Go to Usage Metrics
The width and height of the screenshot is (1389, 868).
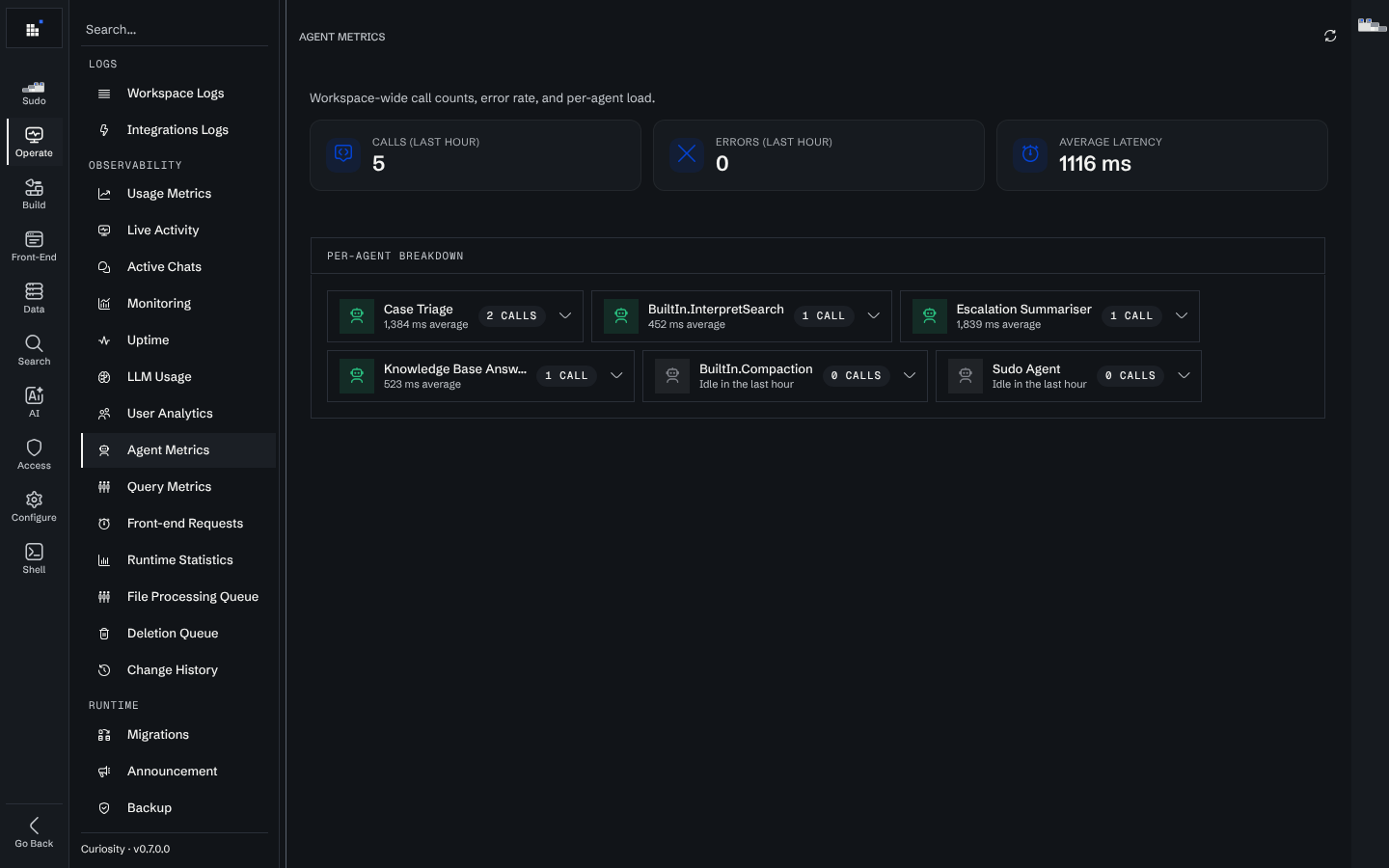(178, 194)
